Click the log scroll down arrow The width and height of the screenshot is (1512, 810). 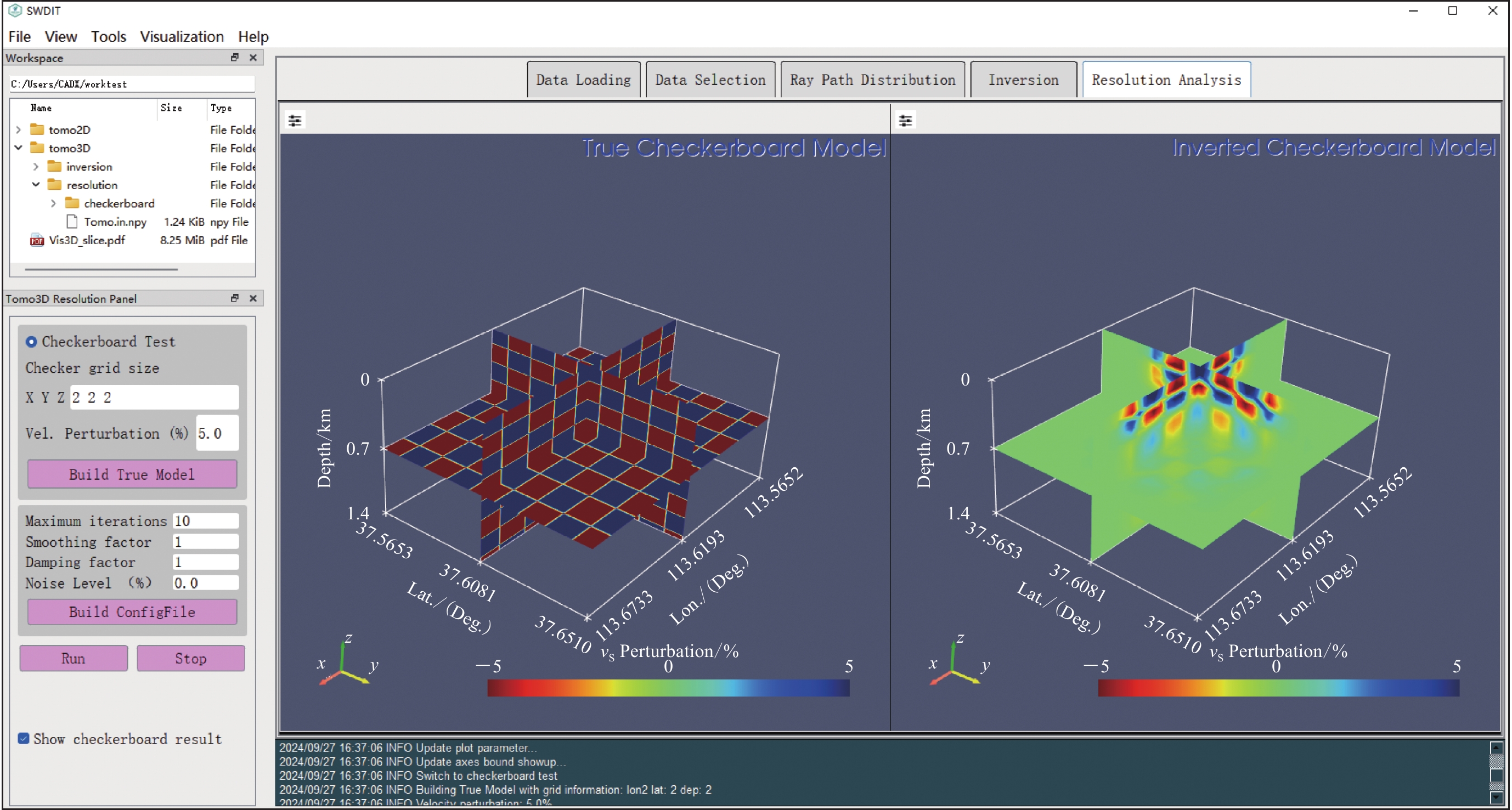(x=1496, y=798)
